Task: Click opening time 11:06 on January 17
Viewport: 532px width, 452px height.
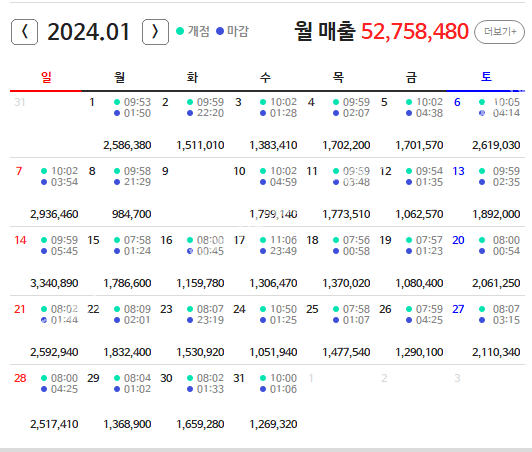Action: (283, 240)
